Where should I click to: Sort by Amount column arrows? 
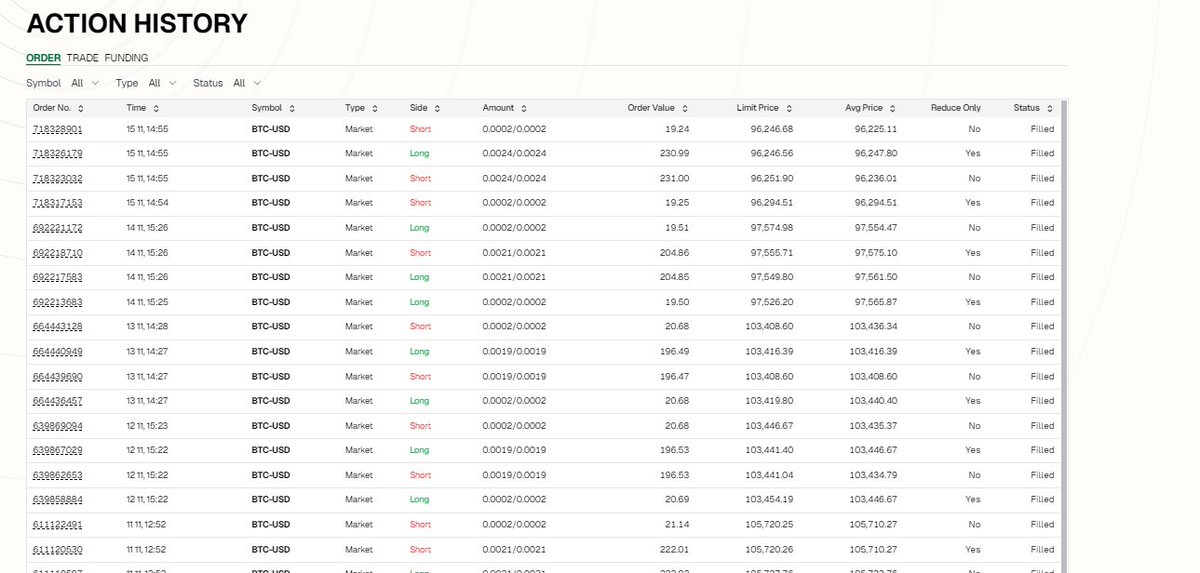[524, 108]
